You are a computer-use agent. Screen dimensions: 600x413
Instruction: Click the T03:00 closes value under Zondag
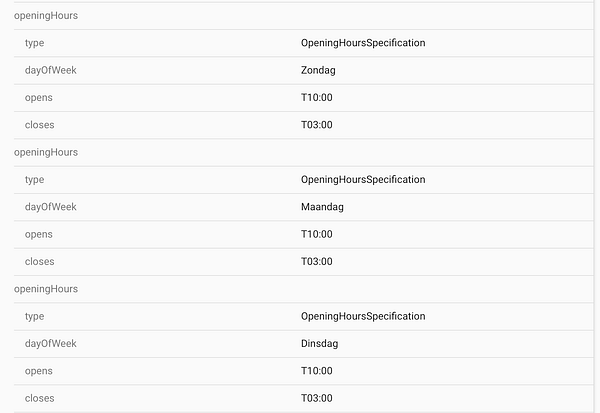tap(317, 125)
